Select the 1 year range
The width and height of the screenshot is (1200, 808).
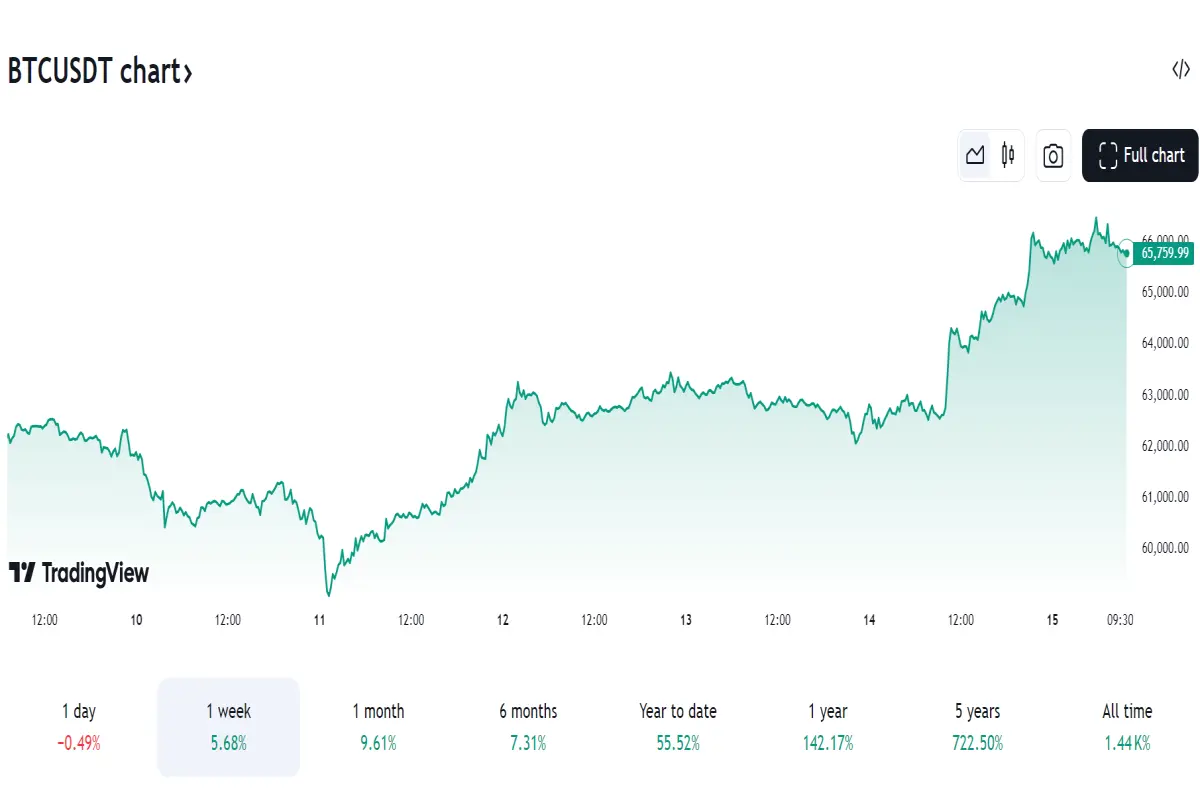[827, 727]
